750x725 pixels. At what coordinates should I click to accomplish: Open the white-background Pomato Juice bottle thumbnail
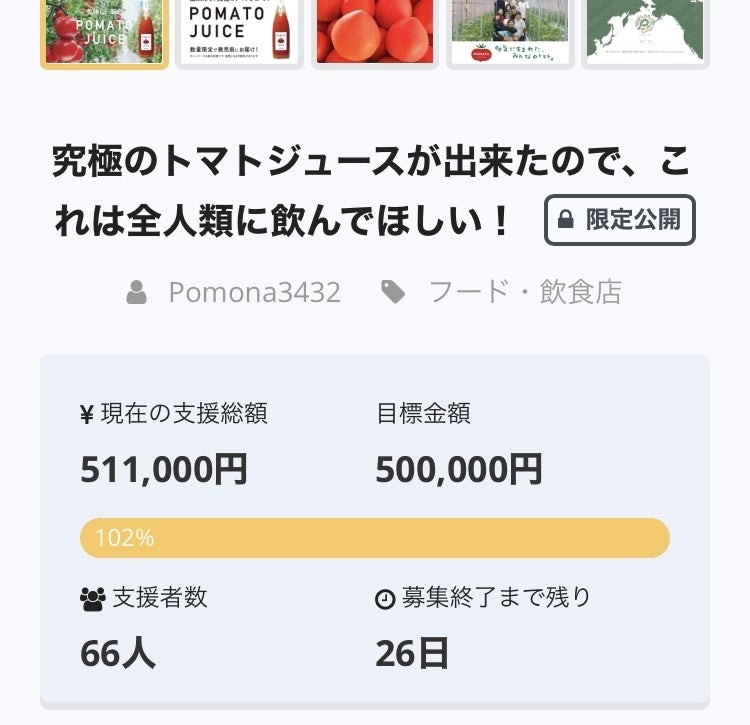pos(240,32)
